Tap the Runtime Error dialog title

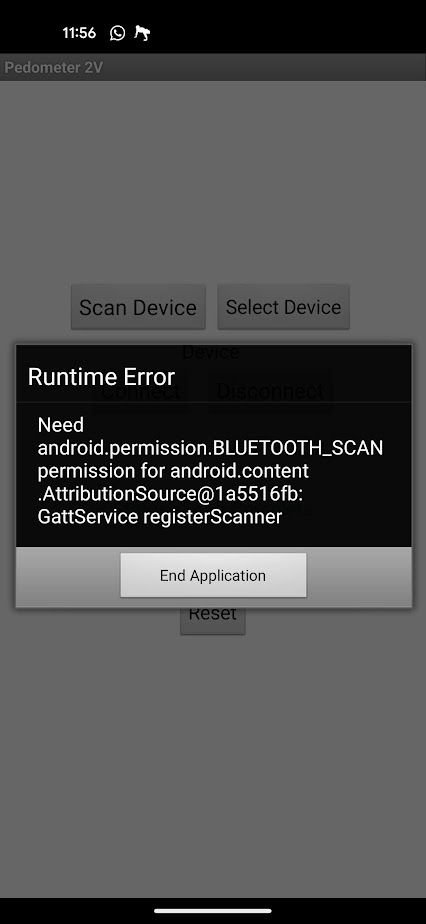[101, 377]
